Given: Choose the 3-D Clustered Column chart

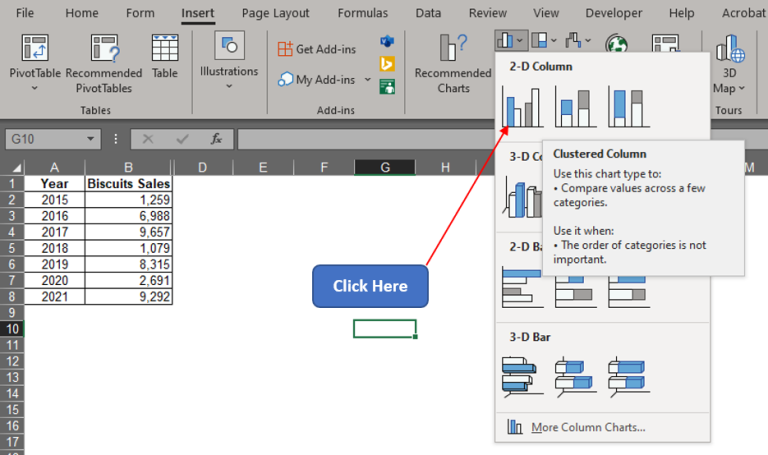Looking at the screenshot, I should 522,197.
